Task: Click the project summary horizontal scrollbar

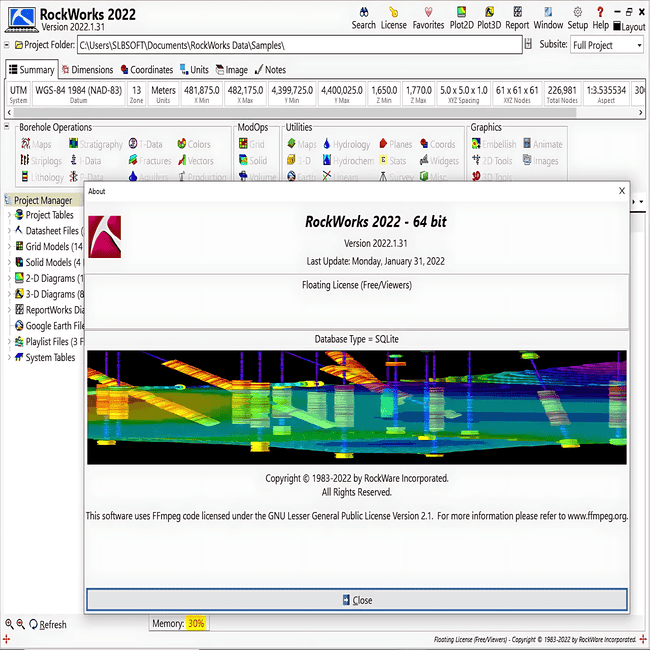Action: point(325,112)
